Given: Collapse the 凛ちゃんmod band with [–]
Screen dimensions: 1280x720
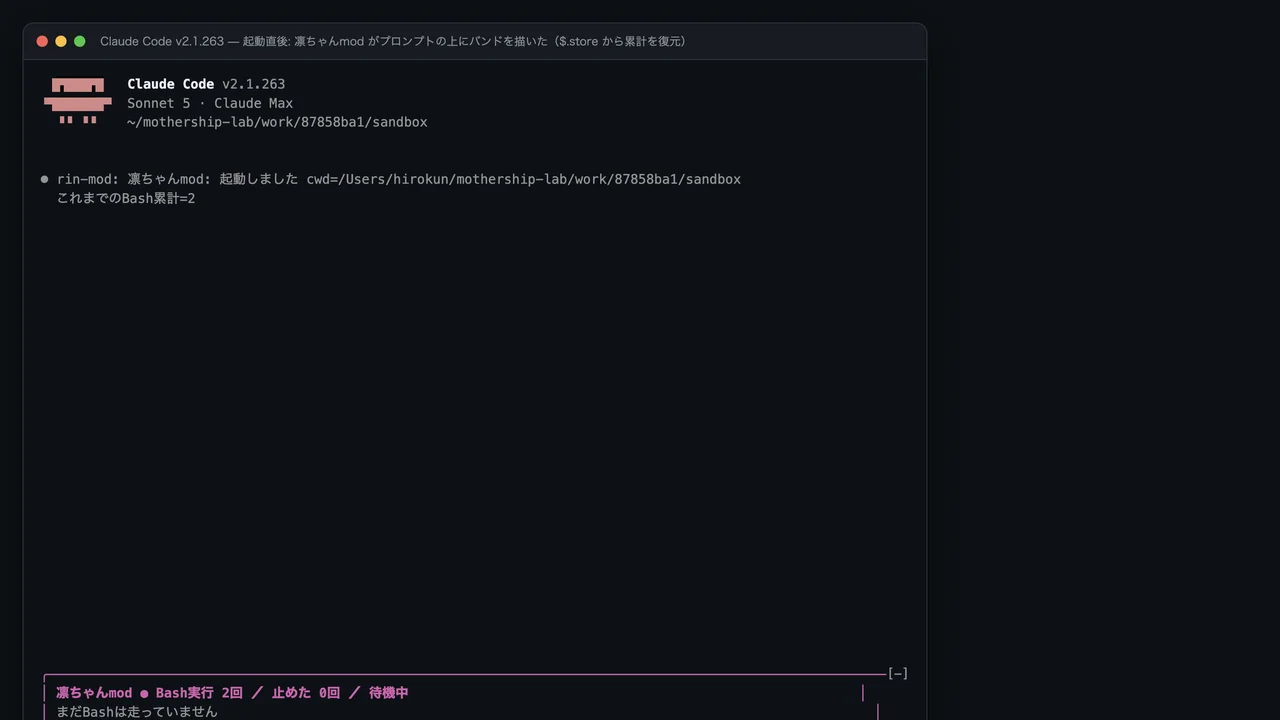Looking at the screenshot, I should [898, 674].
